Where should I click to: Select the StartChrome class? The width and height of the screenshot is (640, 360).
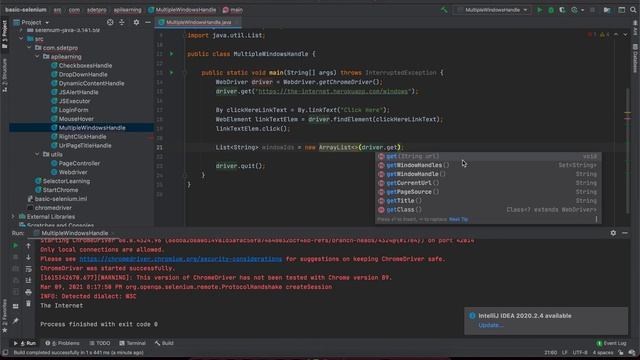point(60,190)
